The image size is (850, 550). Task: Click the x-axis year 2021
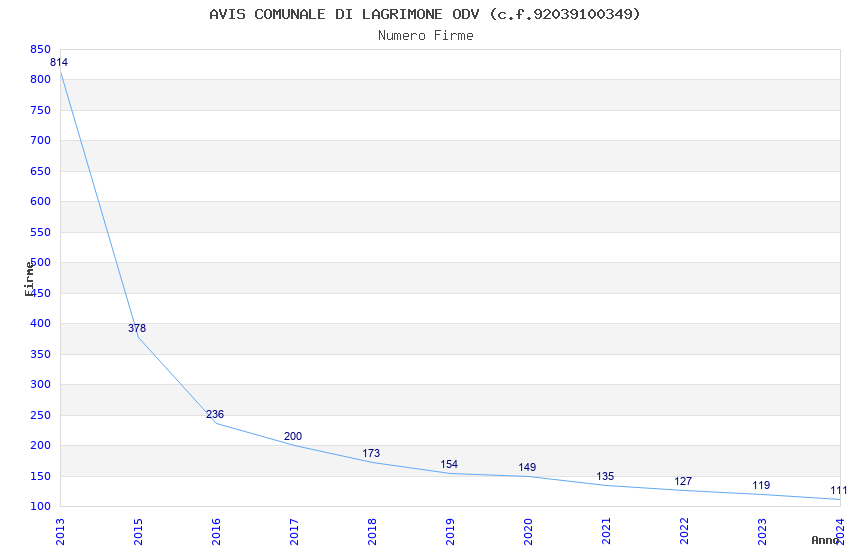click(x=607, y=532)
